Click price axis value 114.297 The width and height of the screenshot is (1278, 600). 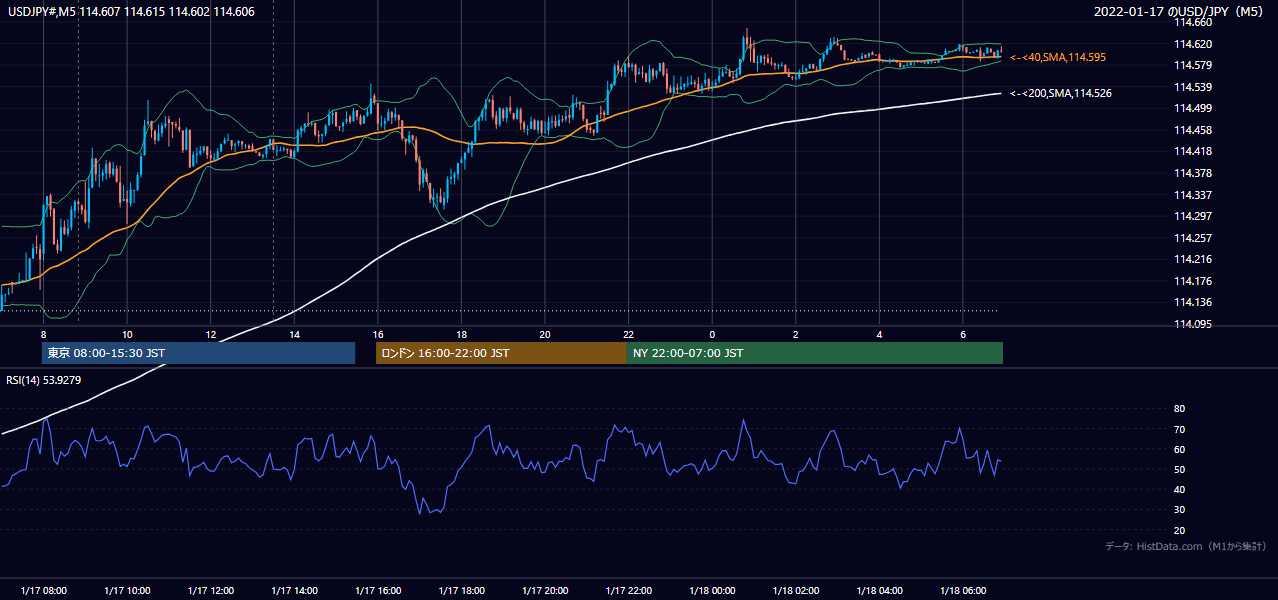pyautogui.click(x=1195, y=216)
